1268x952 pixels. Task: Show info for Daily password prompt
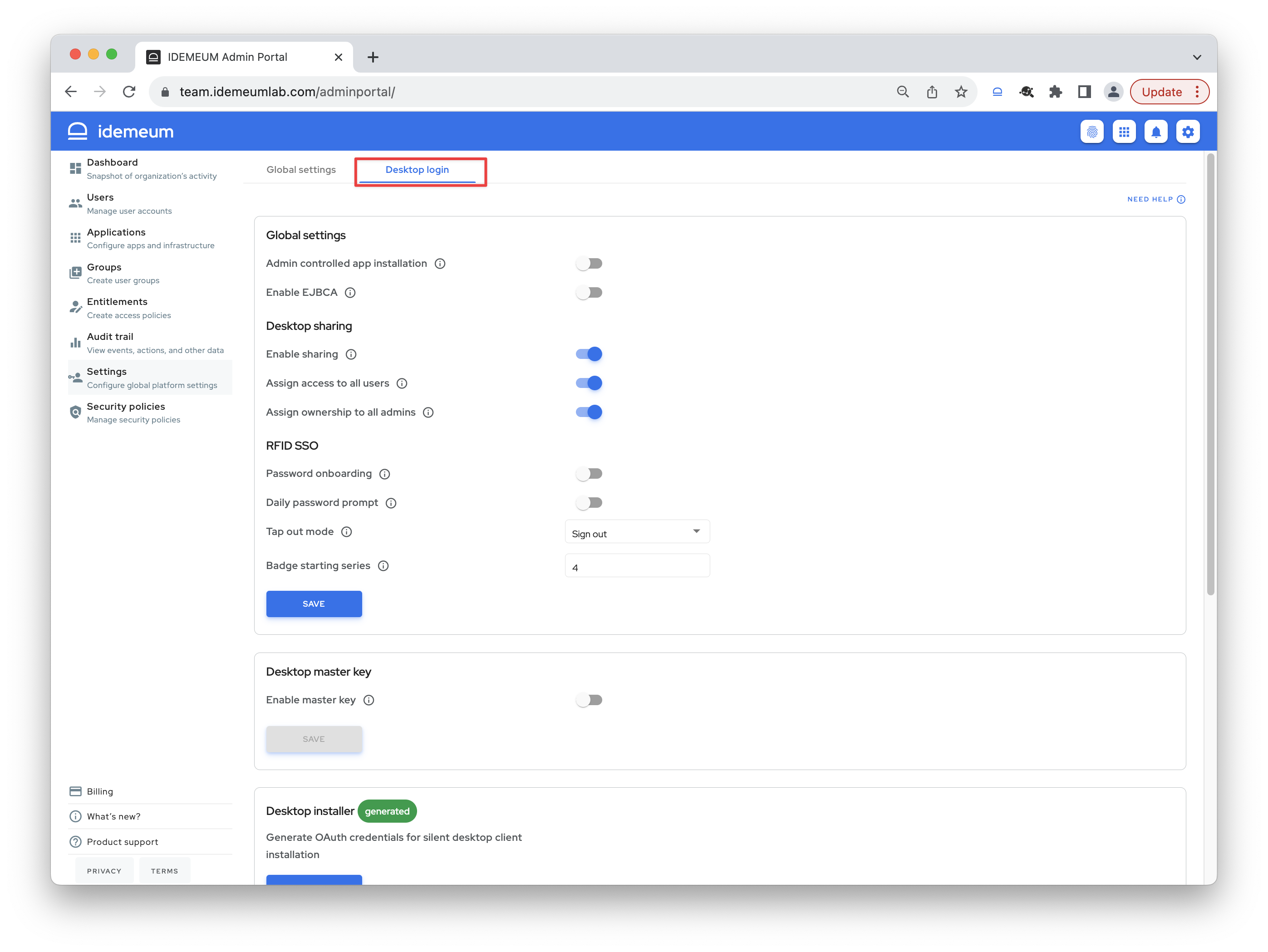point(391,503)
